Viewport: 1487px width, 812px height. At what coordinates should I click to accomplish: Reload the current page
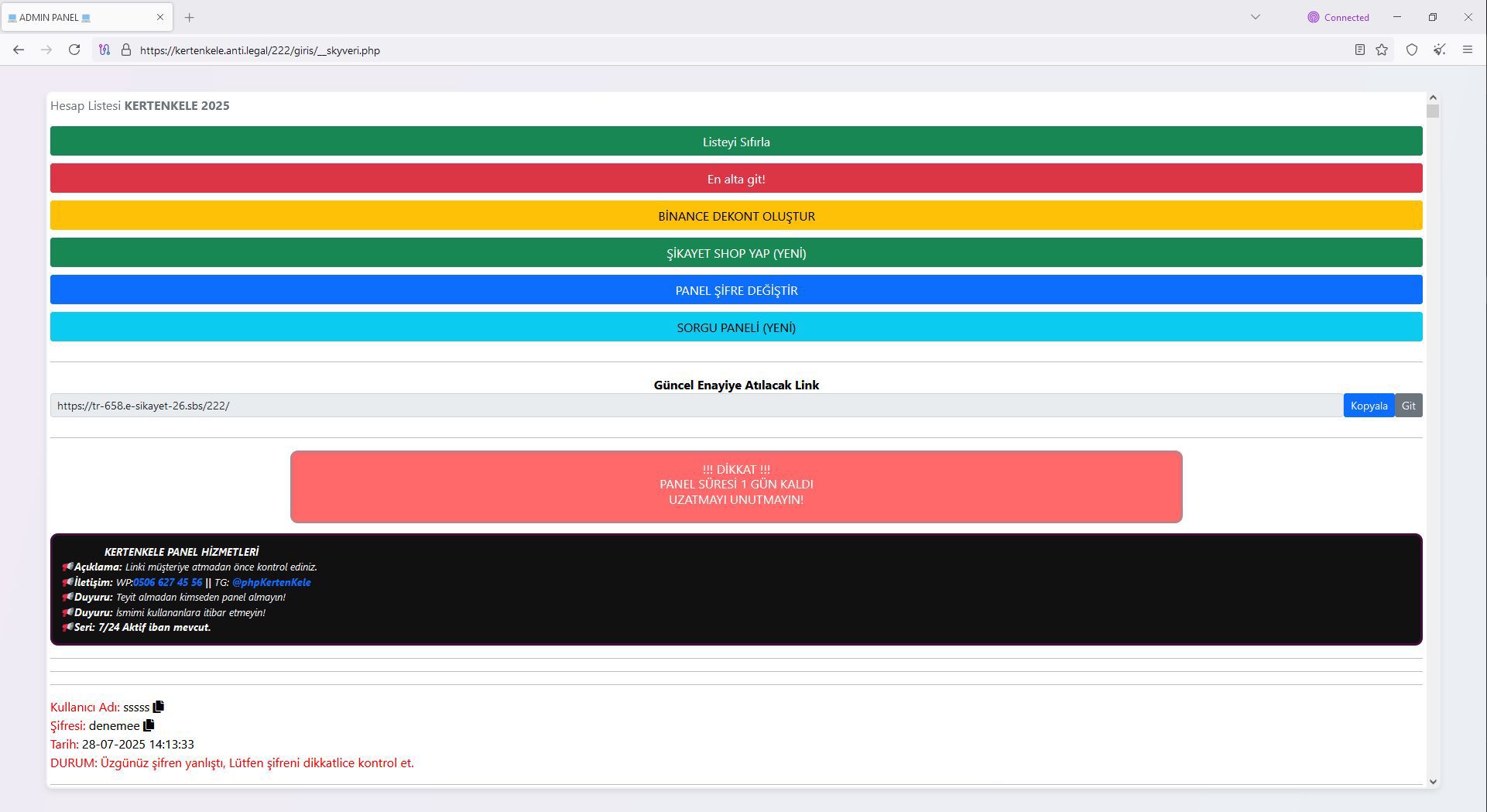[x=74, y=50]
